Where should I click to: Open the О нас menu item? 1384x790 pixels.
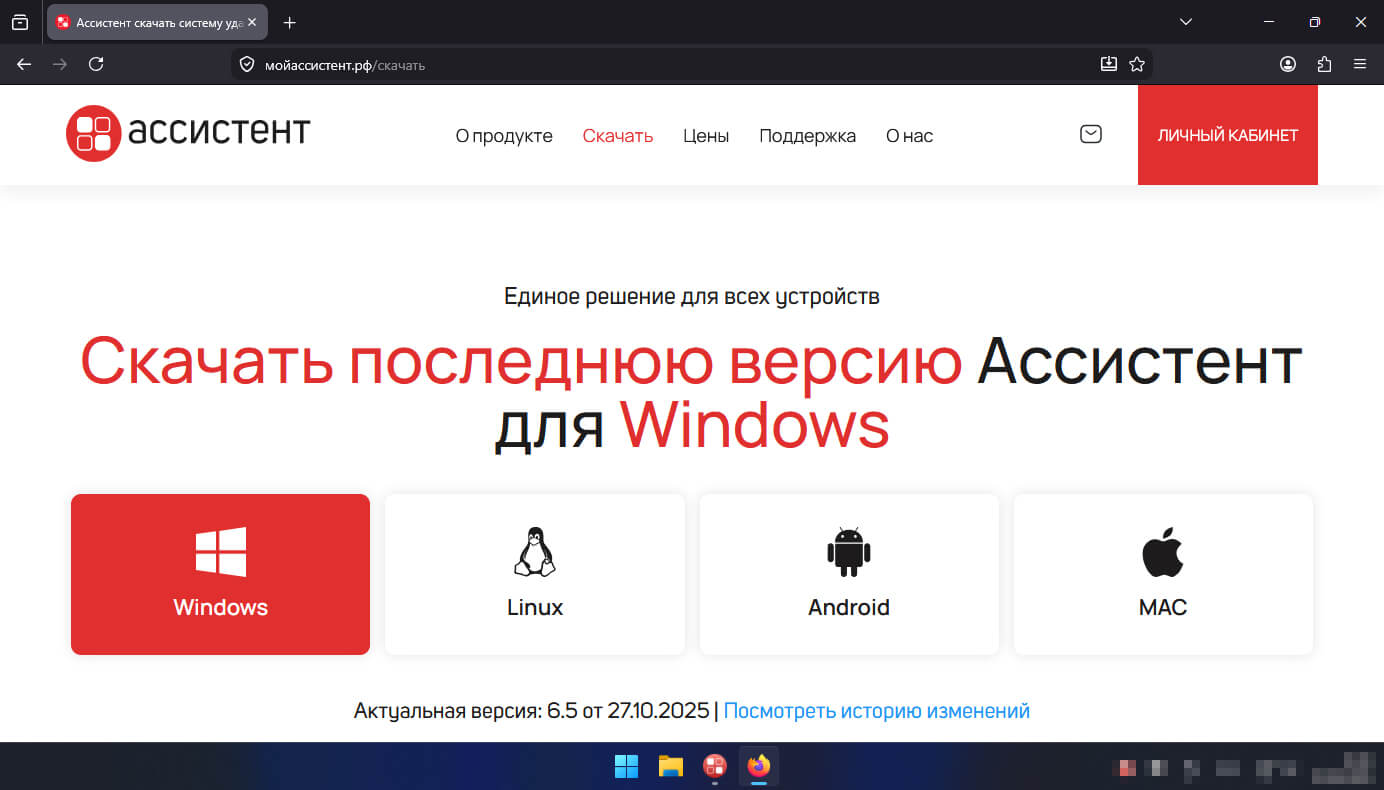tap(909, 136)
